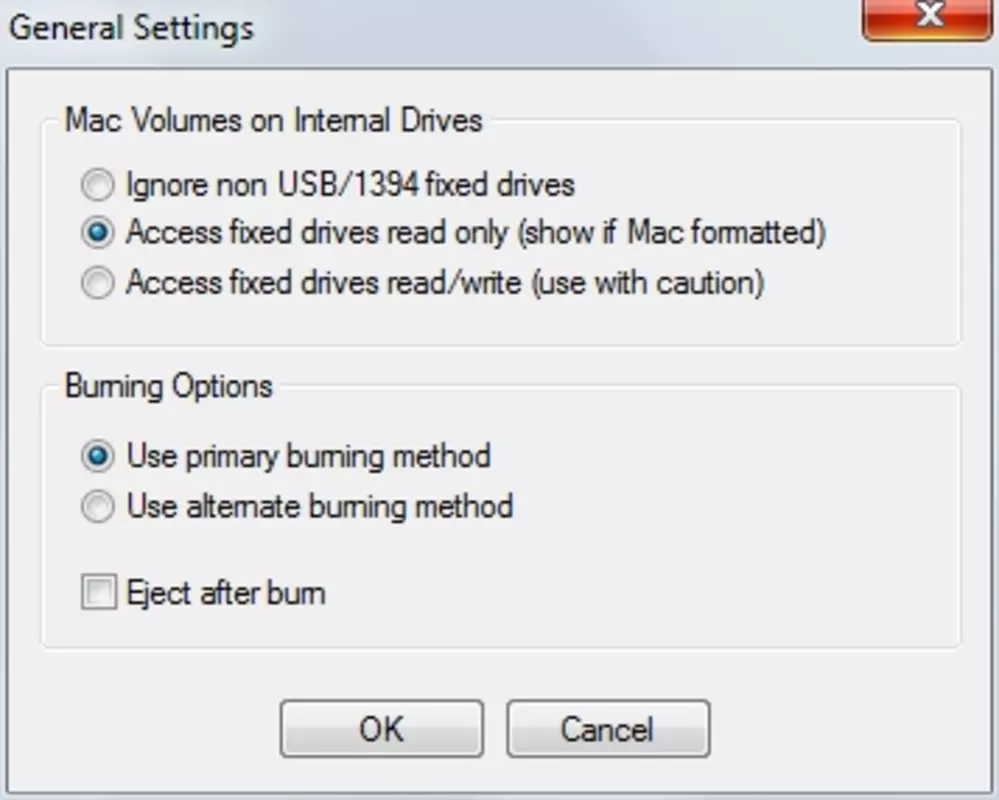Click the 'Use alternate burning method' label text
Screen dimensions: 999x800
320,507
